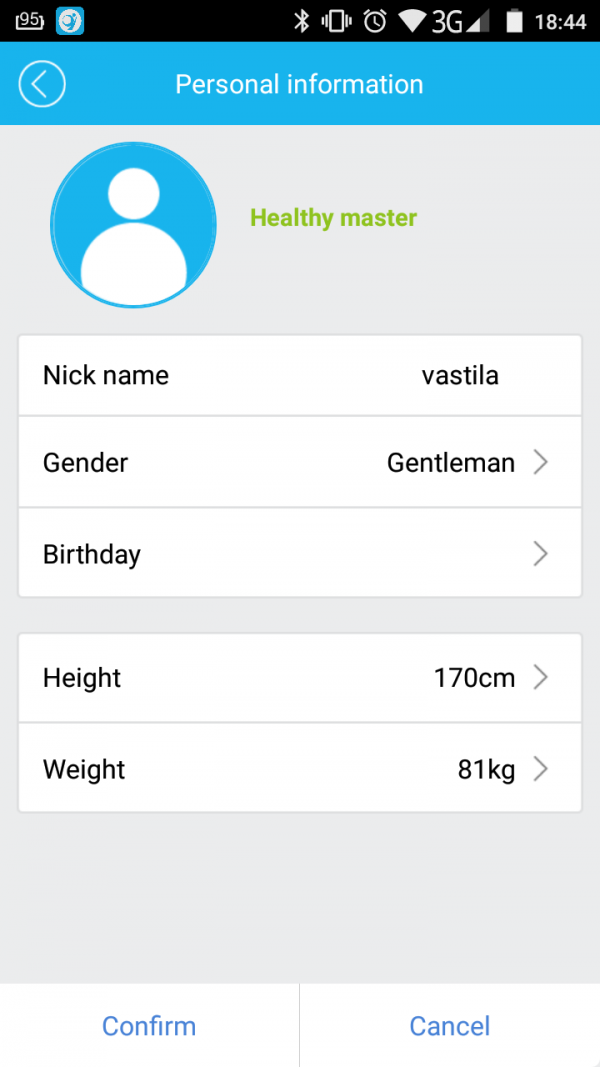Screen dimensions: 600x1067
Task: Tap the Wi-Fi signal icon
Action: [x=411, y=21]
